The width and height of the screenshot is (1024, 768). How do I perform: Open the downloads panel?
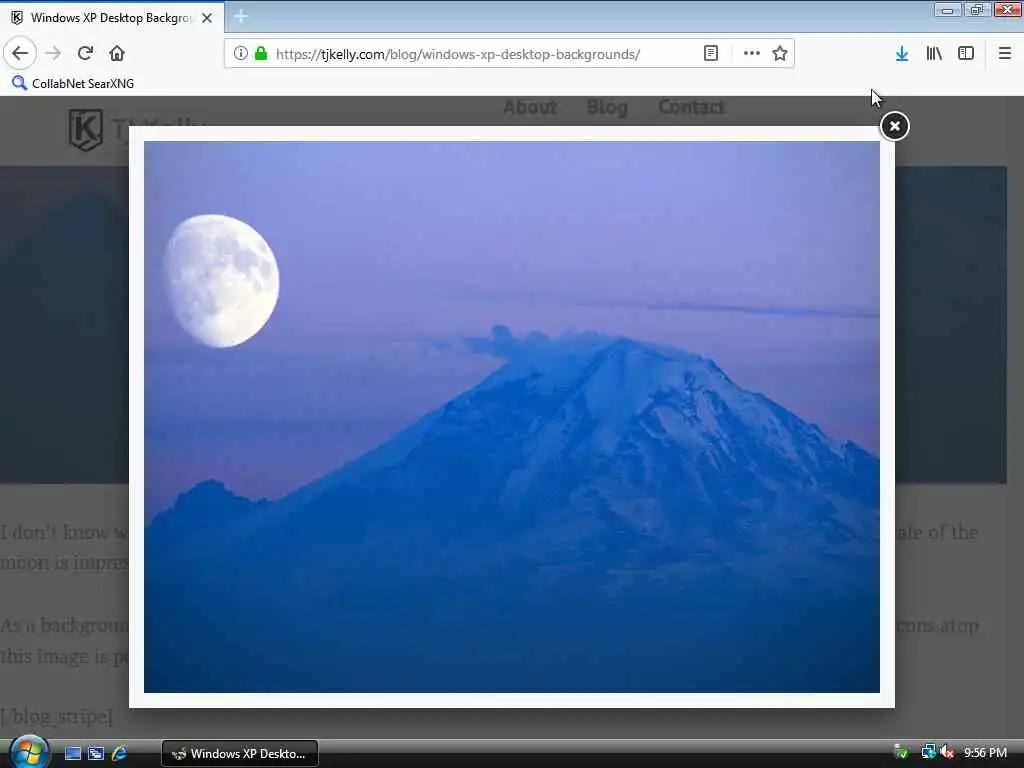pyautogui.click(x=902, y=54)
